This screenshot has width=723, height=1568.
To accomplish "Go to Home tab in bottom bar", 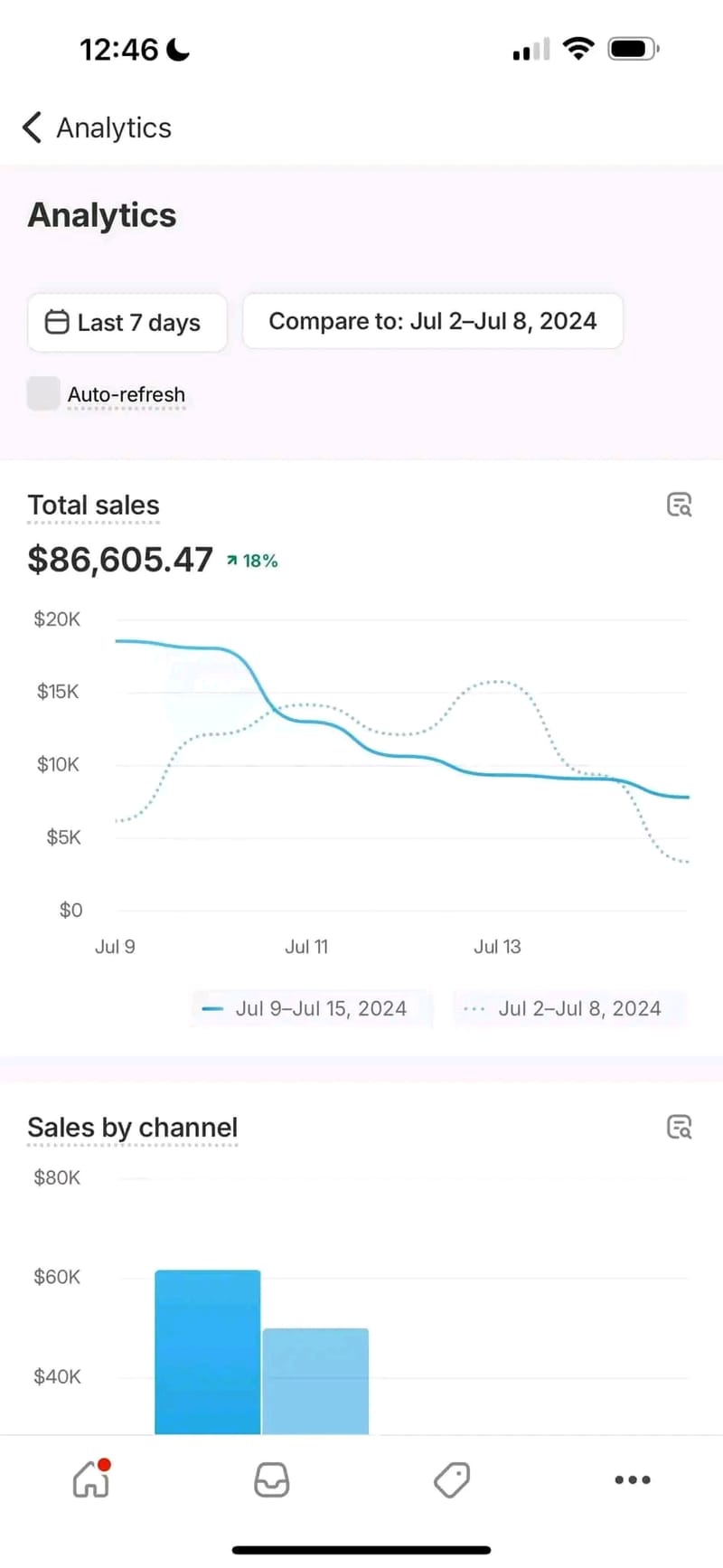I will (91, 1480).
